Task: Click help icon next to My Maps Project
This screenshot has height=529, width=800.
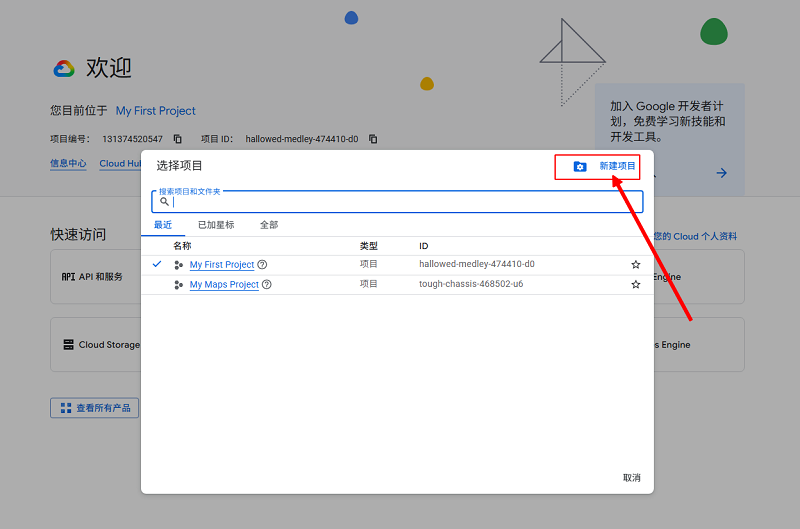Action: coord(267,285)
